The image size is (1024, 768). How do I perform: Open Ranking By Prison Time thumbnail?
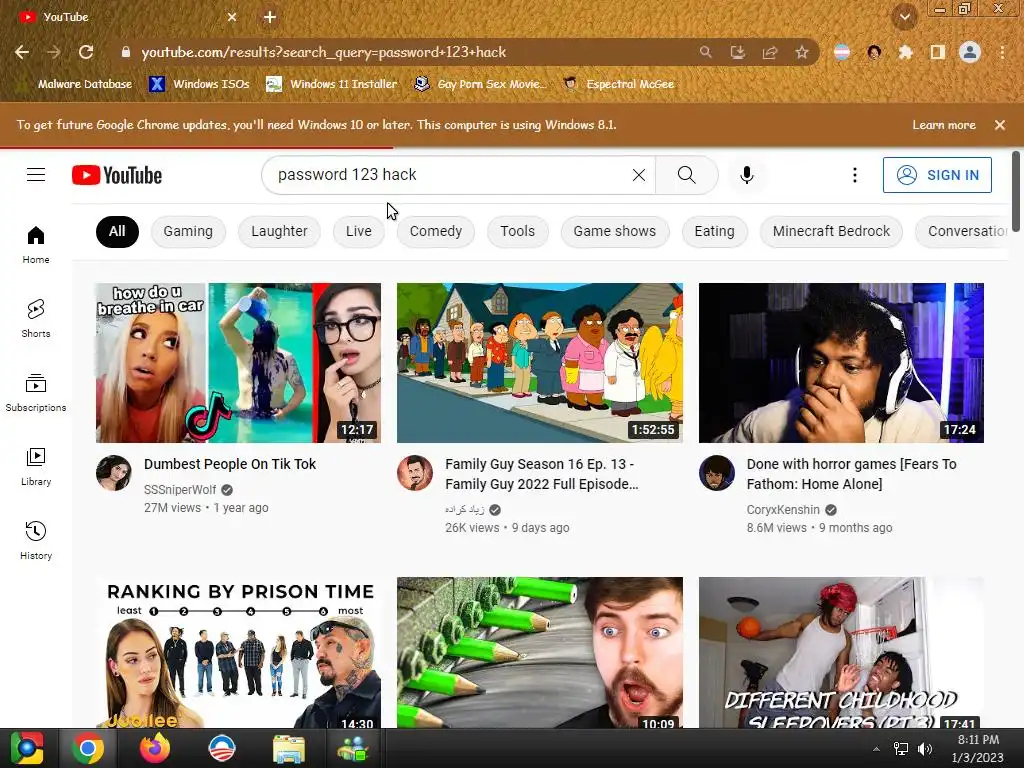point(238,652)
